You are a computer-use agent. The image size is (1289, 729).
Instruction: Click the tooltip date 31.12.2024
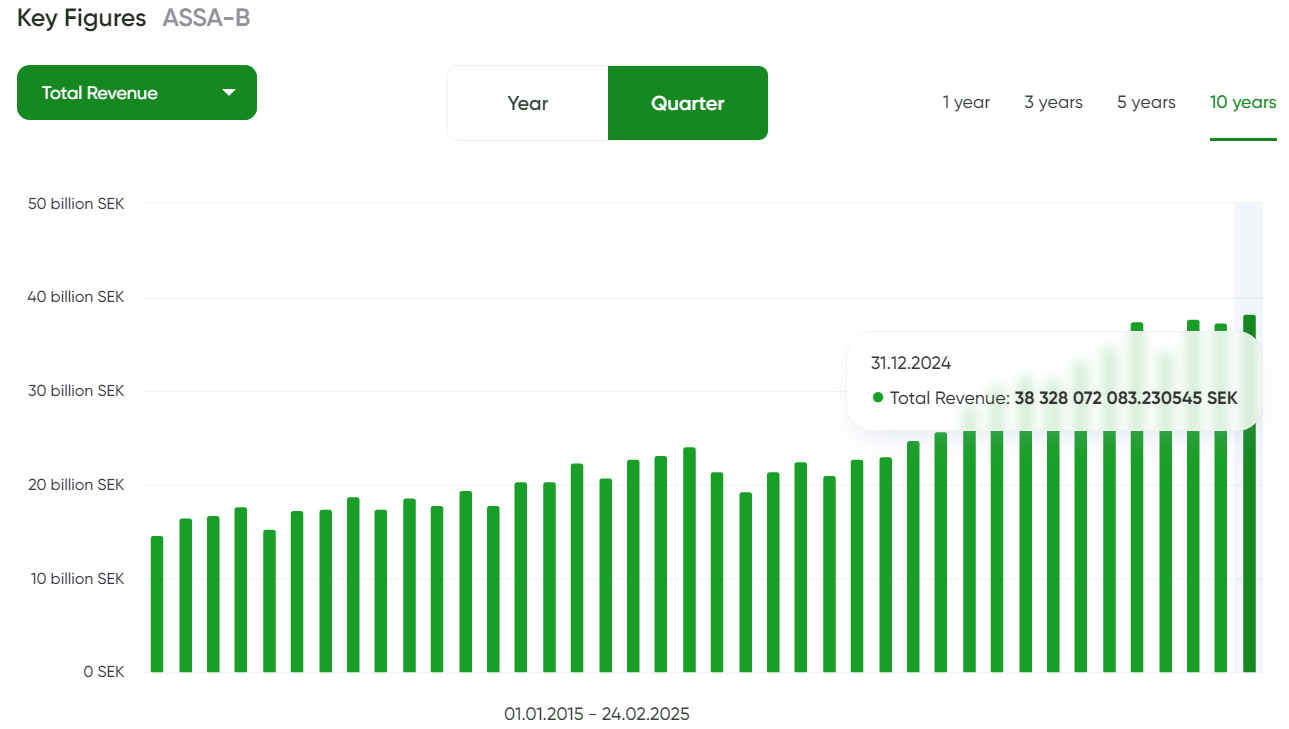[x=911, y=363]
